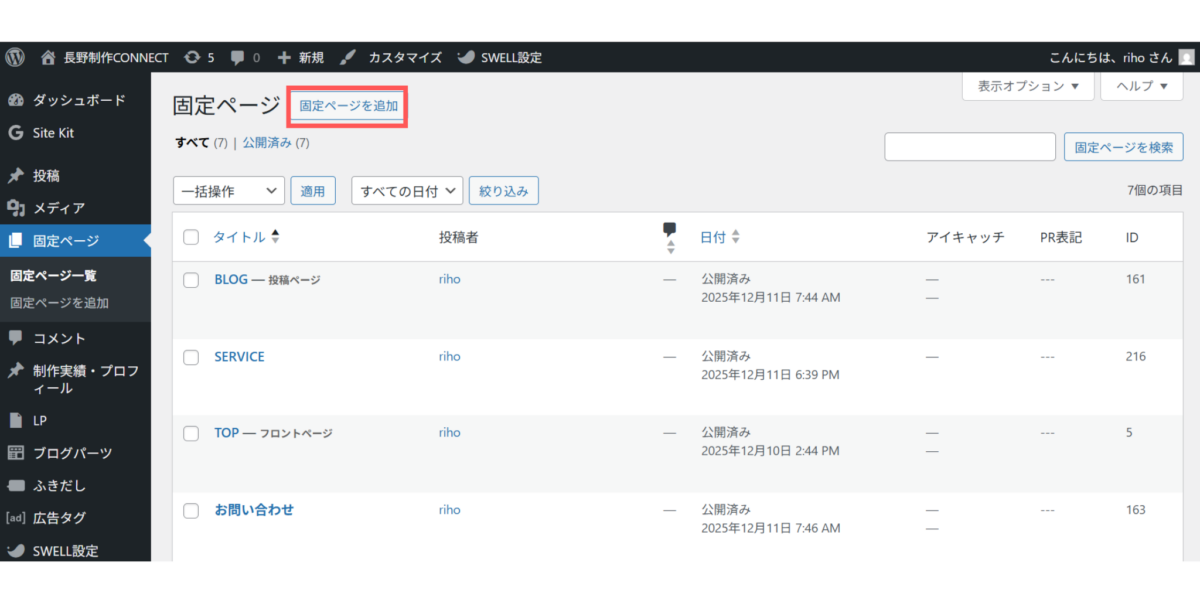
Task: Open the 一括操作 bulk actions dropdown
Action: [x=229, y=191]
